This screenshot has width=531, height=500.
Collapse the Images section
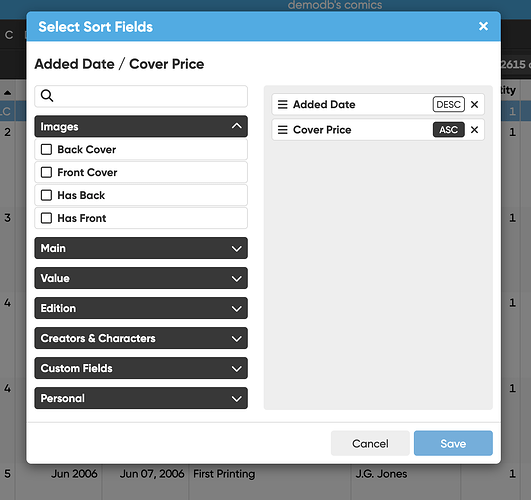point(141,126)
